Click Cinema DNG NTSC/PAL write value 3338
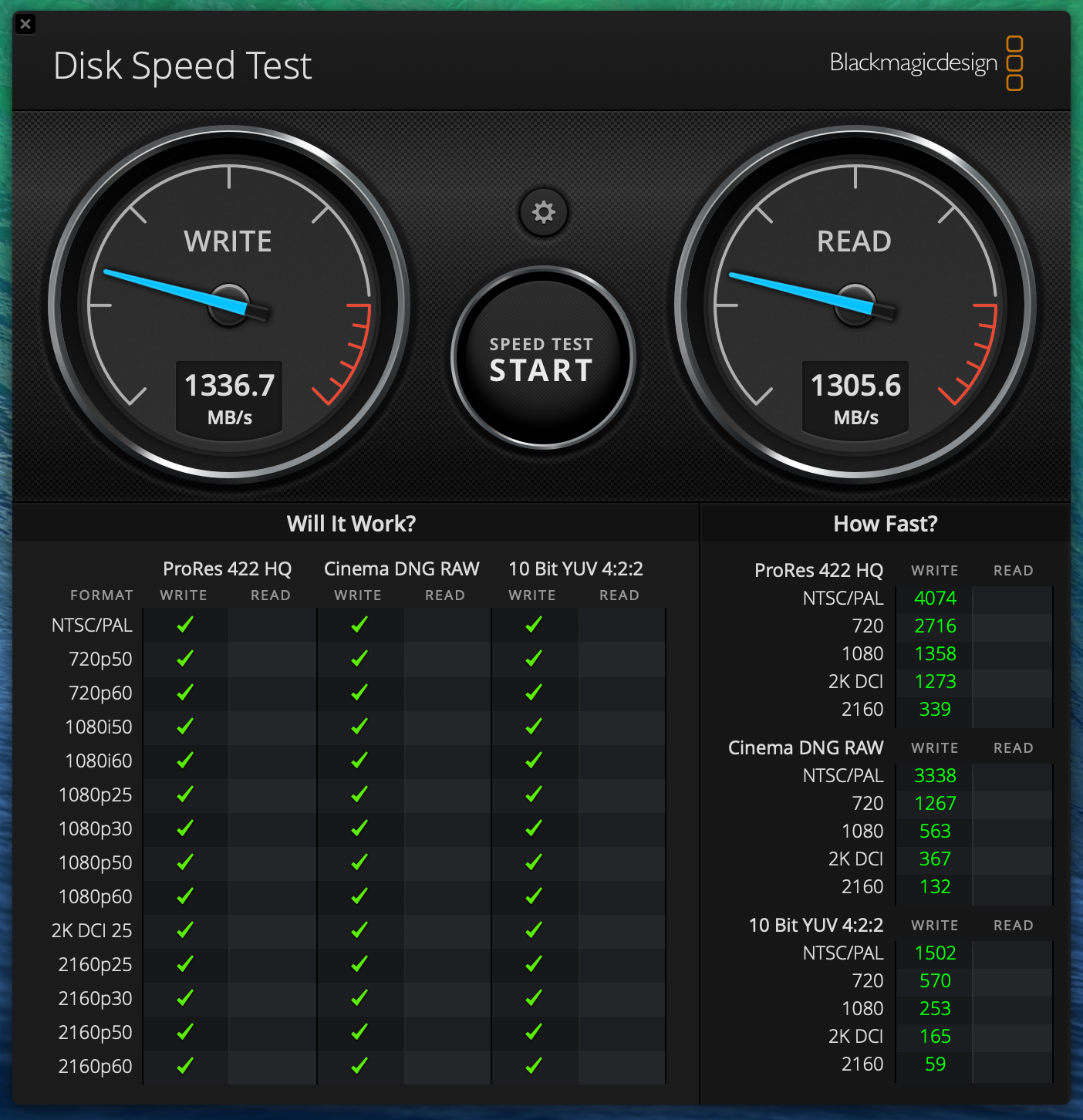Image resolution: width=1083 pixels, height=1120 pixels. point(935,775)
